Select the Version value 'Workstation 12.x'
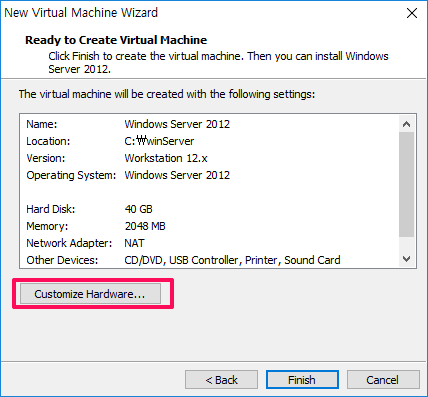The height and width of the screenshot is (397, 428). (166, 158)
